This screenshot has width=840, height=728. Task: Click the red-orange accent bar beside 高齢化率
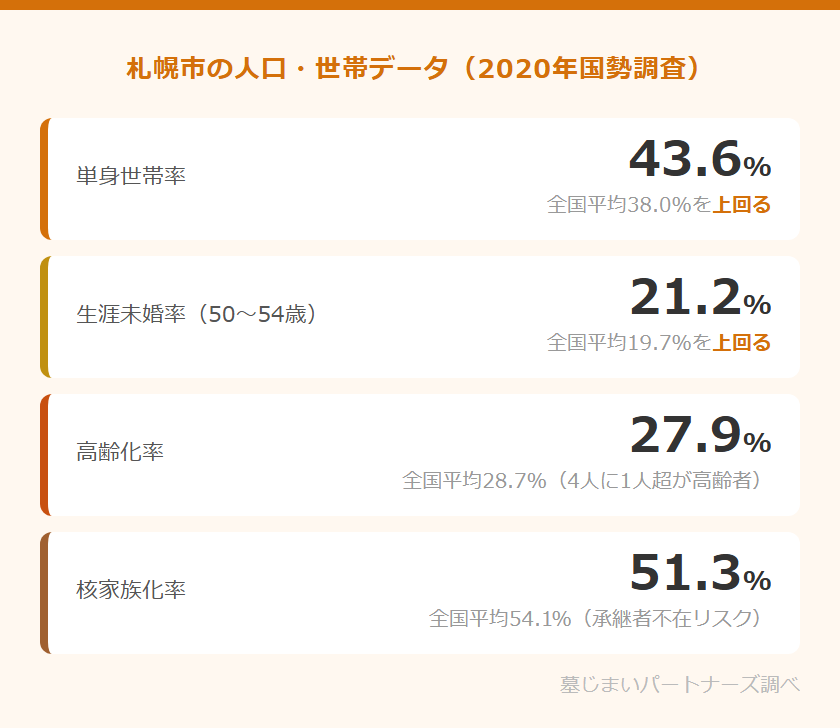pyautogui.click(x=44, y=455)
